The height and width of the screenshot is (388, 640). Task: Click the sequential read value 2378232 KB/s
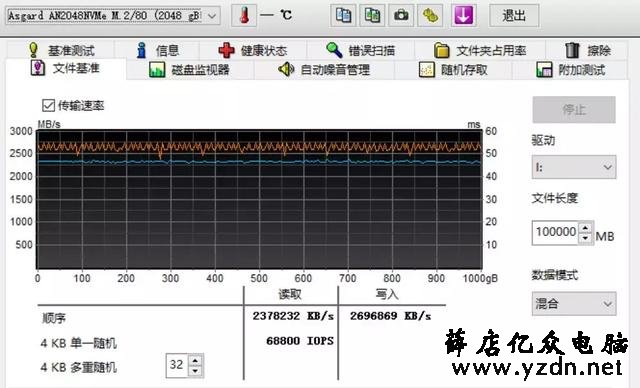[293, 316]
